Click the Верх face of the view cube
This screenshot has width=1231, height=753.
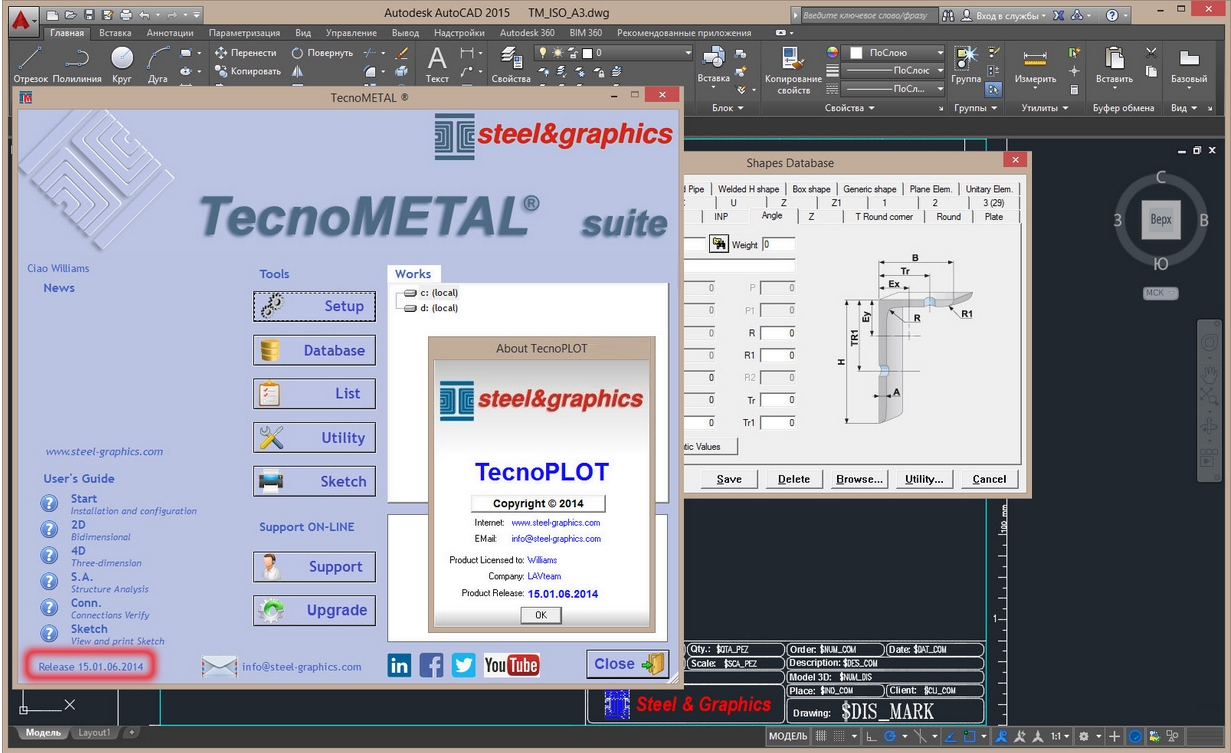1160,219
